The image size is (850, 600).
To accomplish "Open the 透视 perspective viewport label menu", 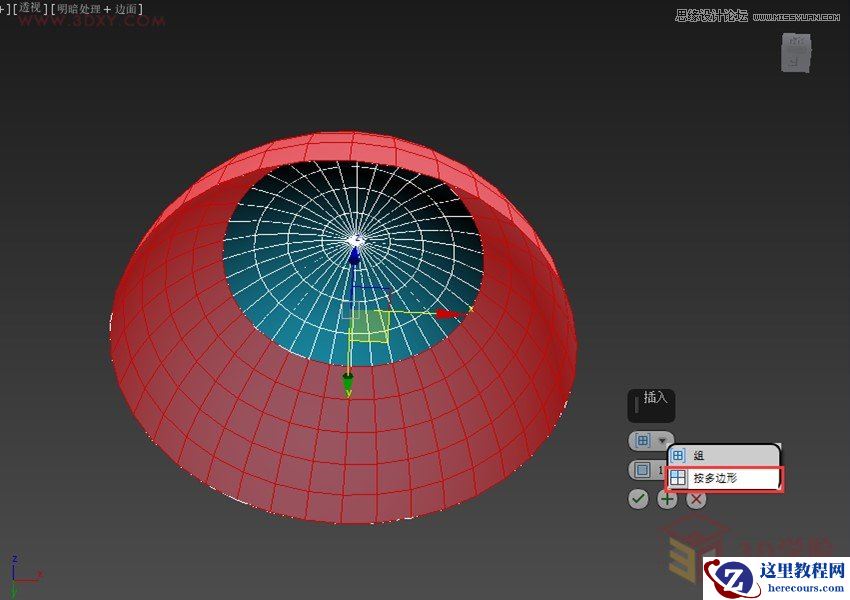I will 31,8.
